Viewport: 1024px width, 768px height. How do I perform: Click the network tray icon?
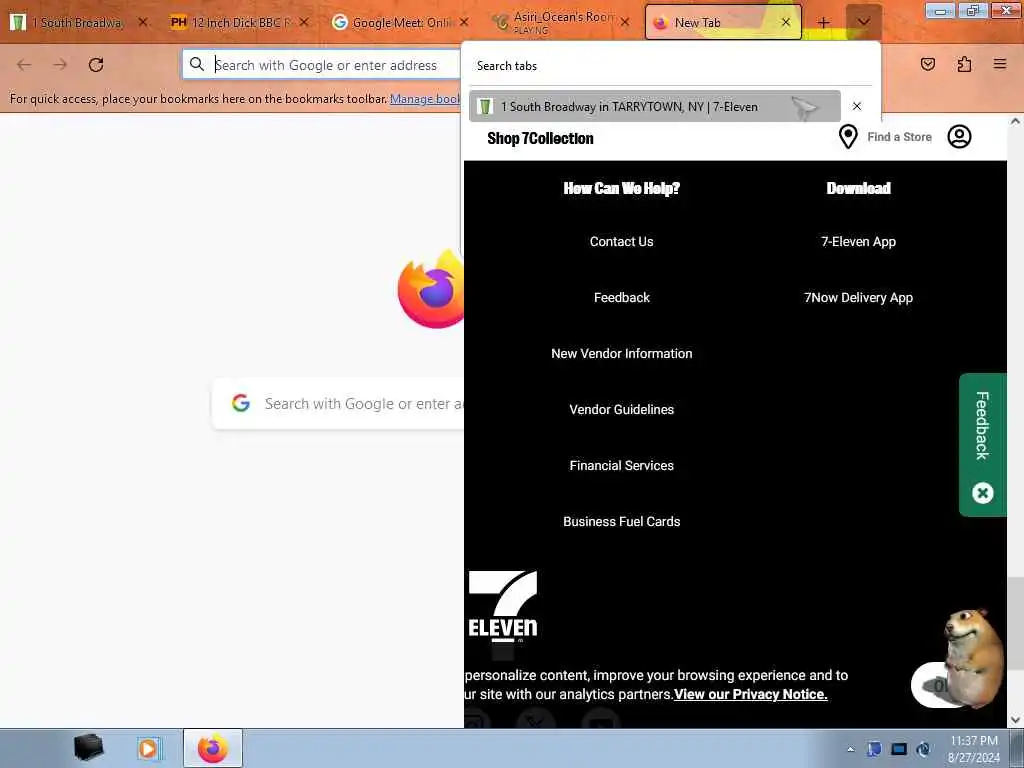[923, 749]
